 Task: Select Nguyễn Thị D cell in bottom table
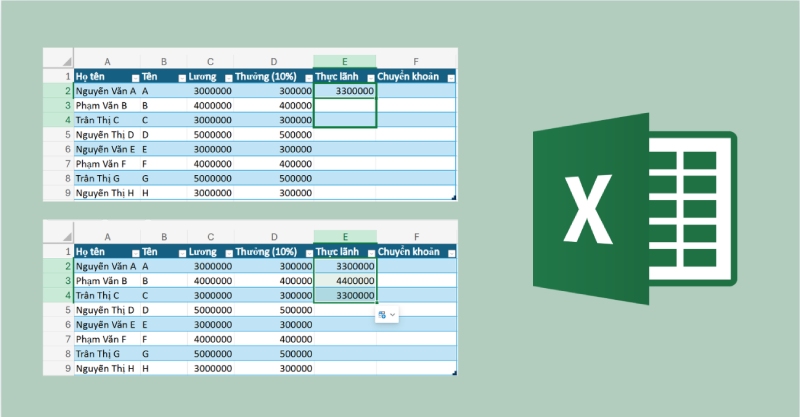(108, 310)
